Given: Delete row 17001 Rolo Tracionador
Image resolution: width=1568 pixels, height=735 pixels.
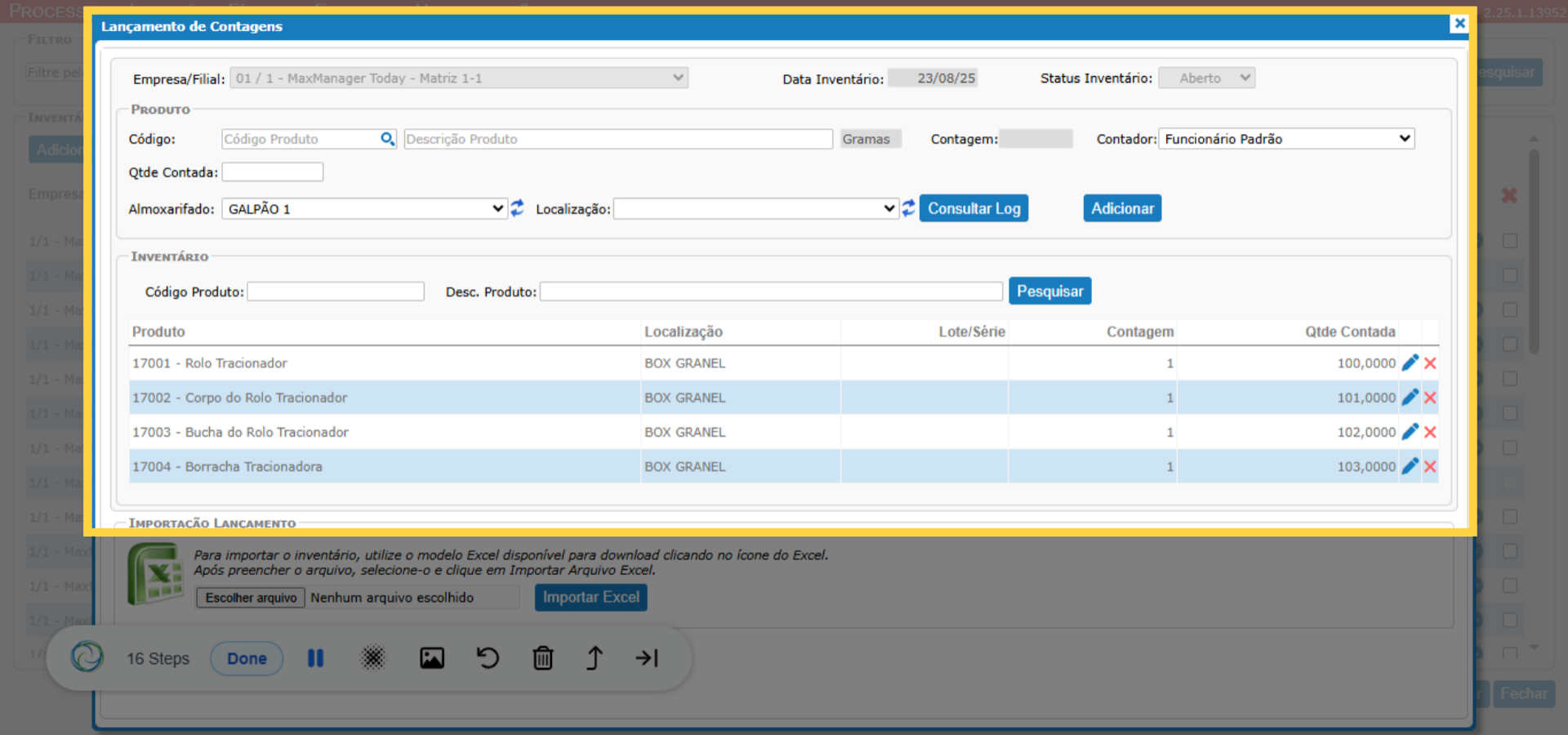Looking at the screenshot, I should (x=1430, y=363).
